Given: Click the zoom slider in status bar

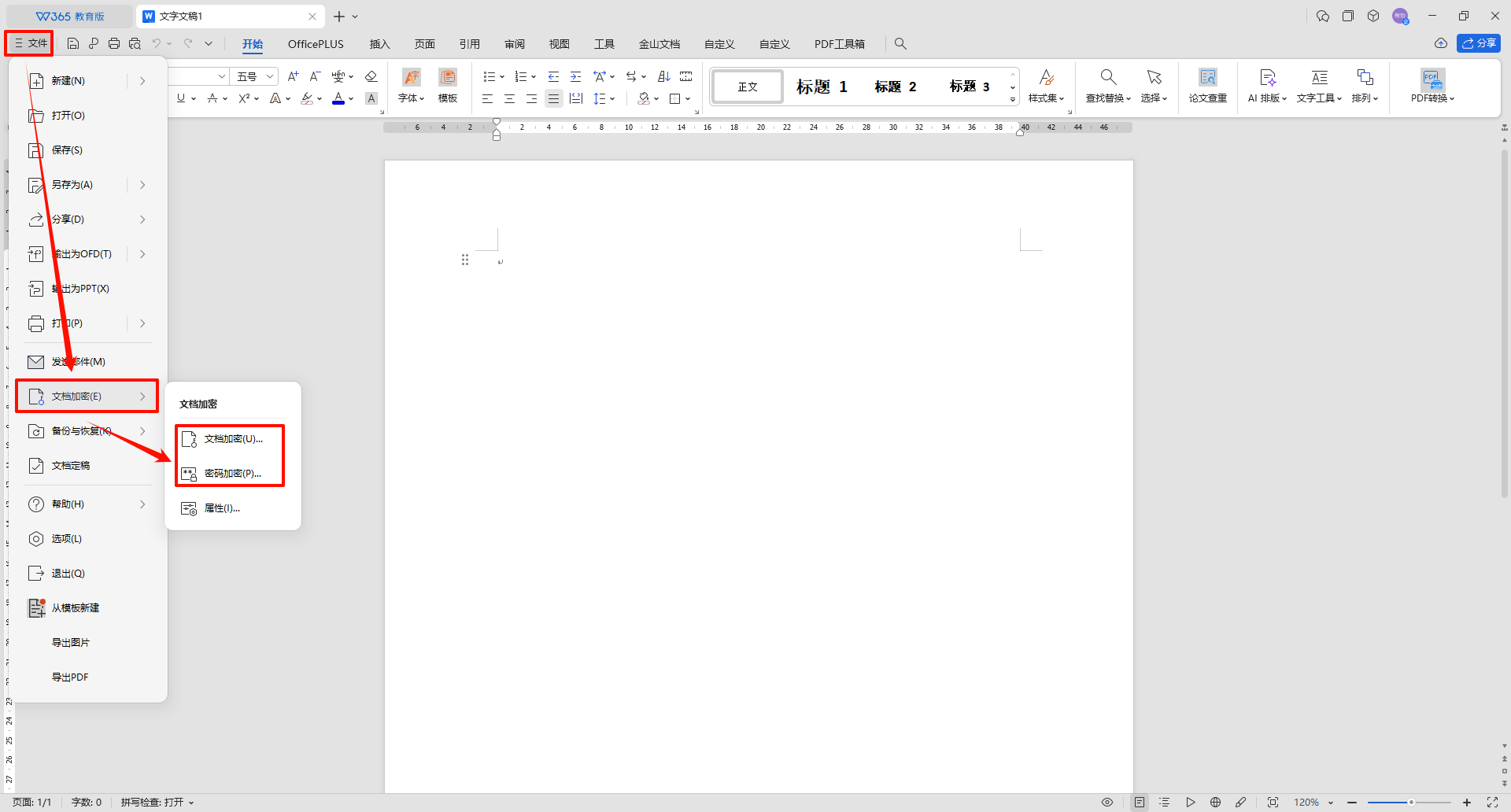Looking at the screenshot, I should [1409, 802].
